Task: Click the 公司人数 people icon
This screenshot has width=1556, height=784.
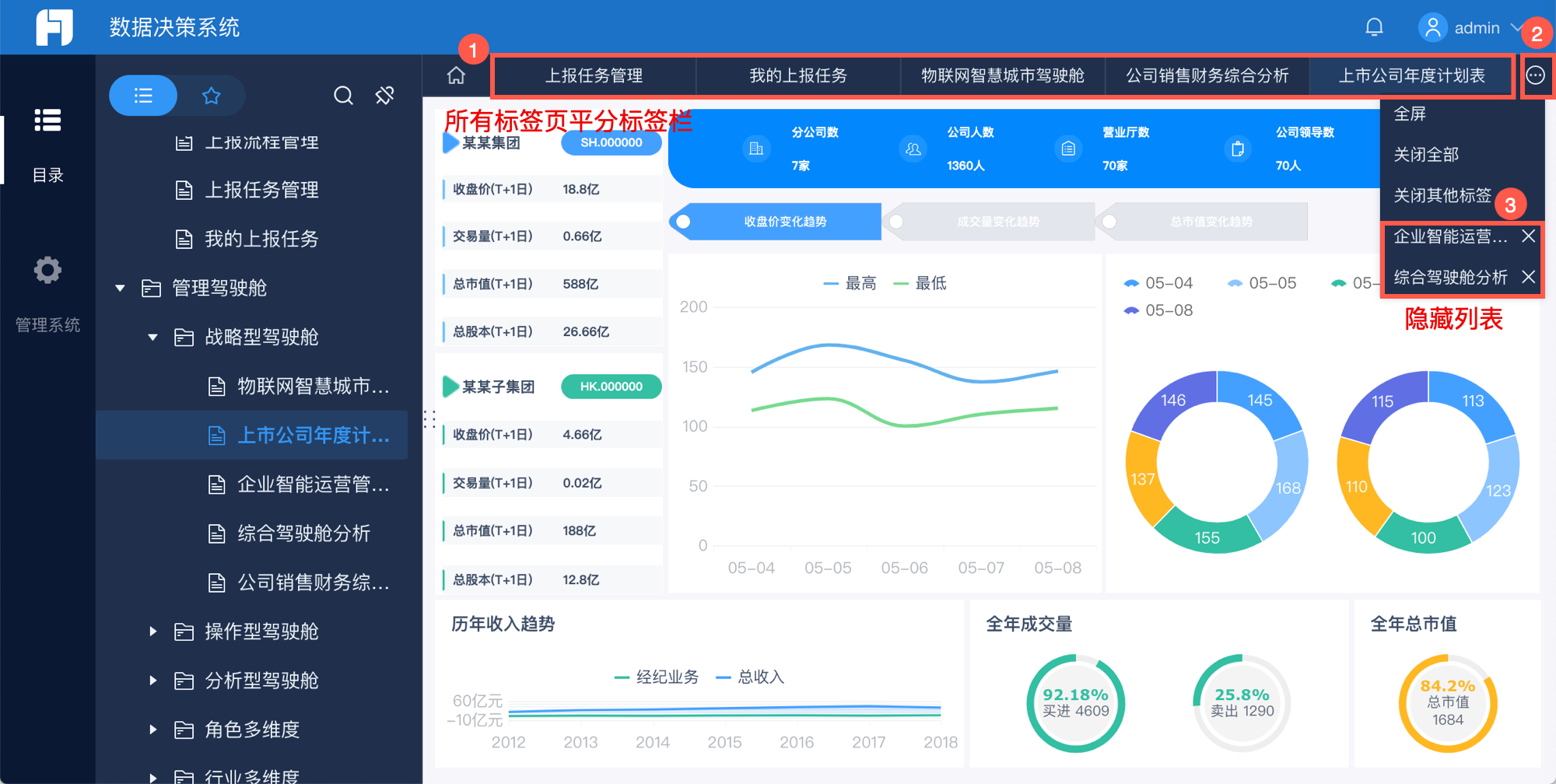Action: pos(913,149)
